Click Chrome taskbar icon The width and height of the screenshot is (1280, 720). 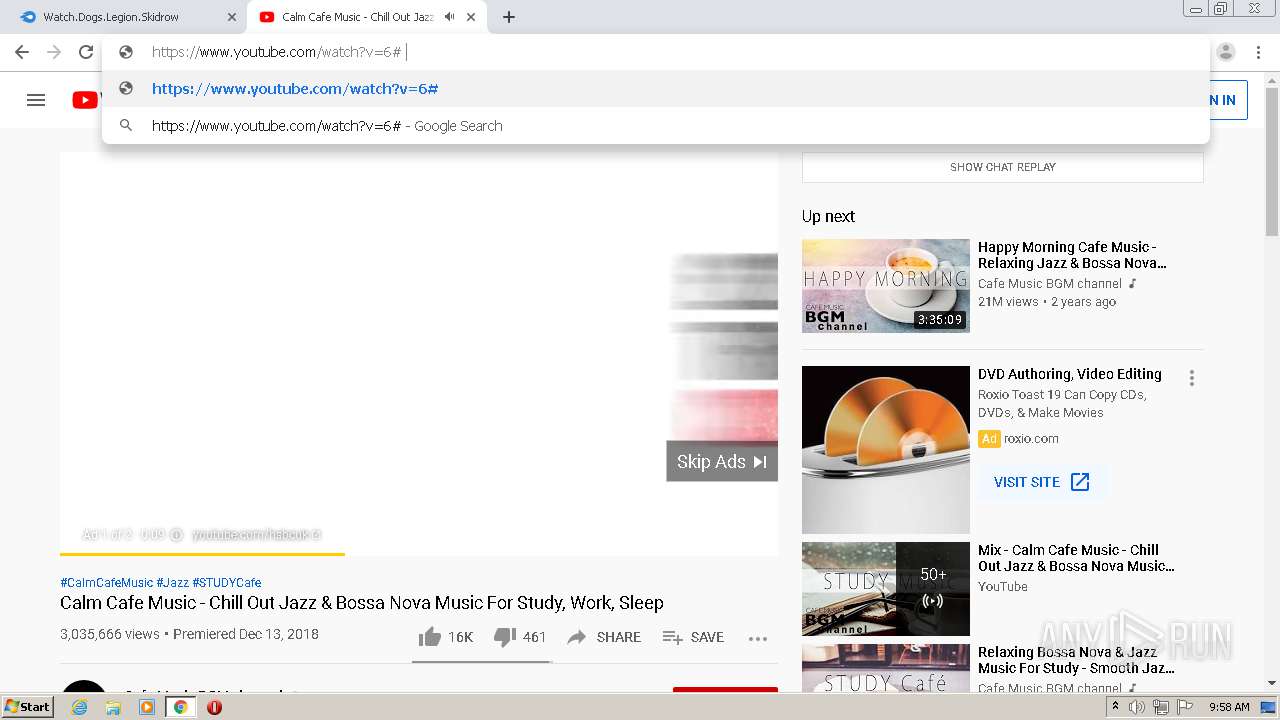click(x=181, y=707)
